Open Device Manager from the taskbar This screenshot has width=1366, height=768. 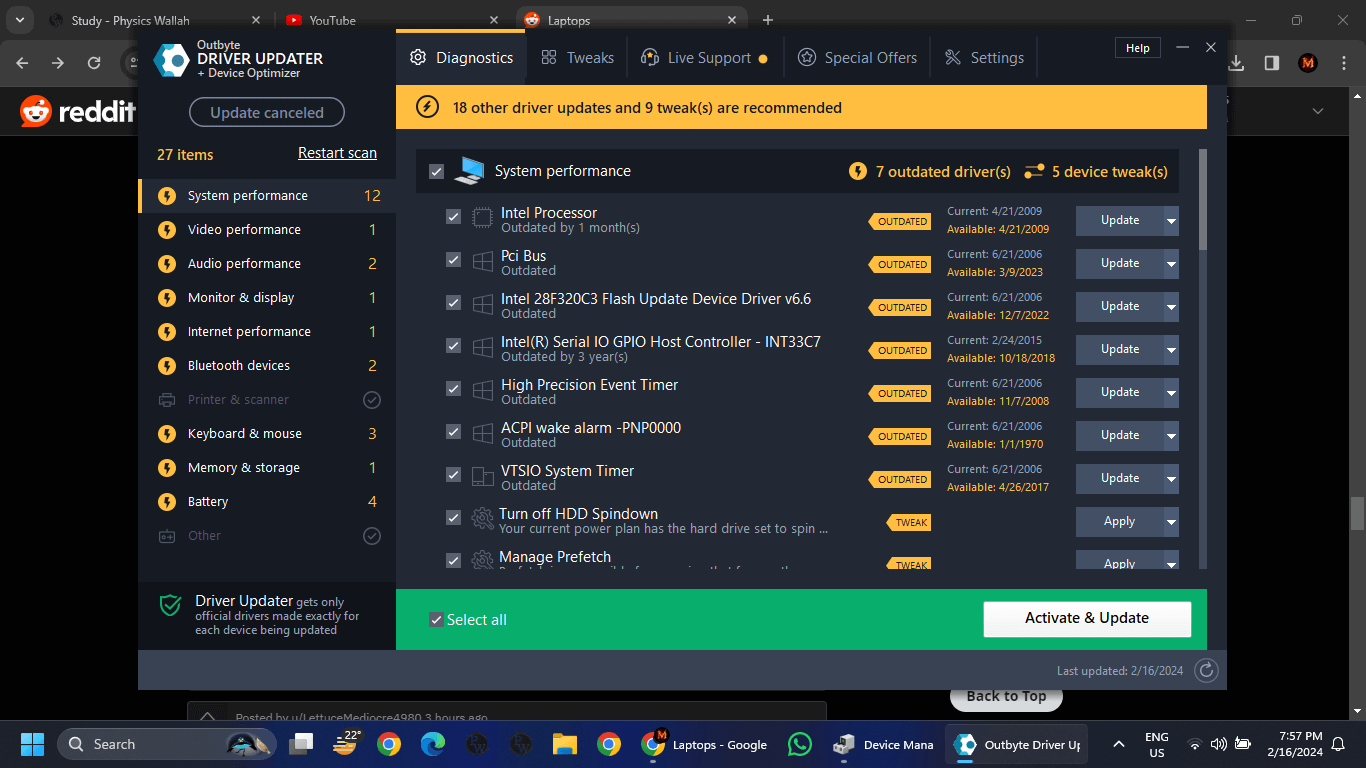tap(885, 744)
